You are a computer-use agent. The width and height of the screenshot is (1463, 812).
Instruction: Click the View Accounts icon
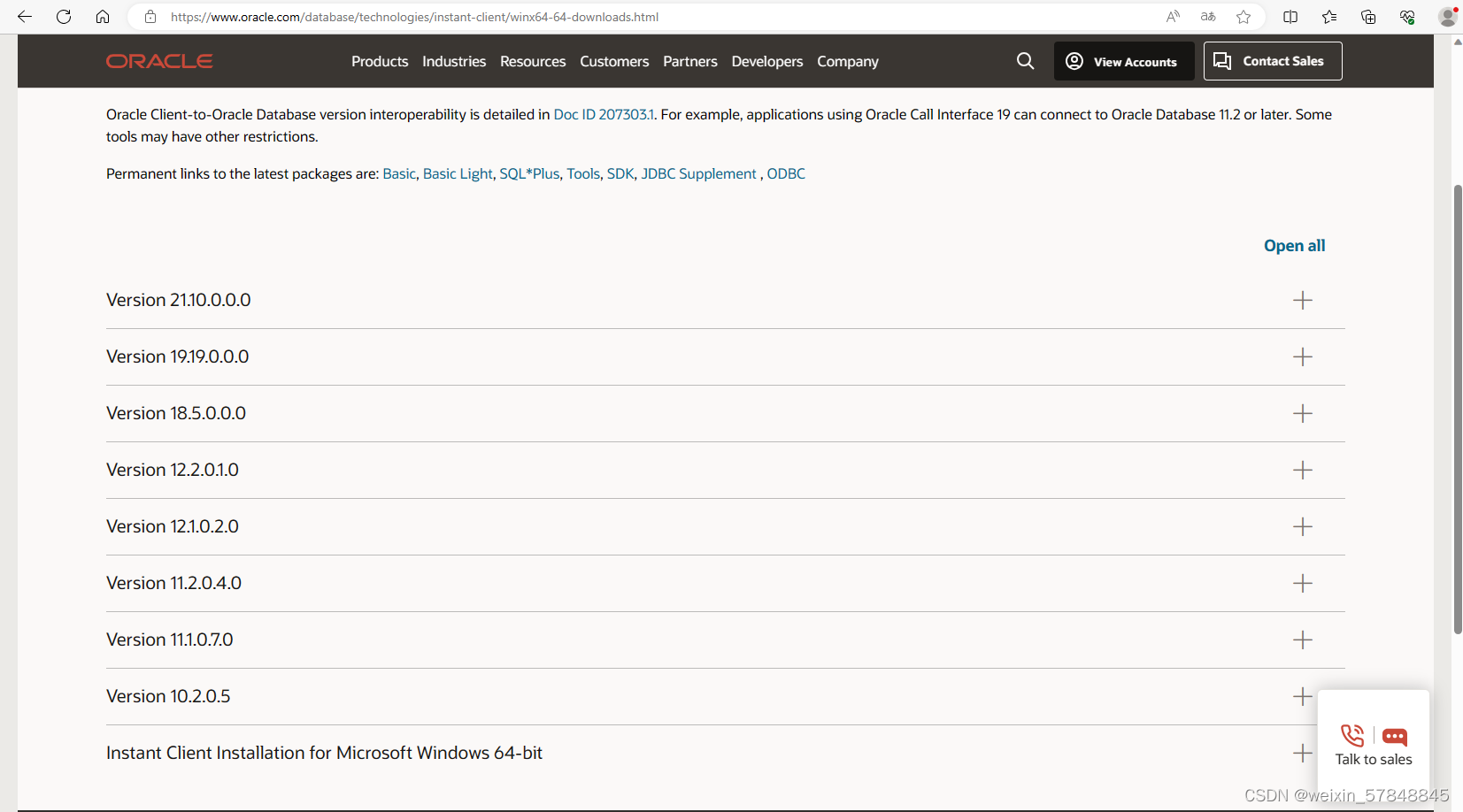point(1074,61)
